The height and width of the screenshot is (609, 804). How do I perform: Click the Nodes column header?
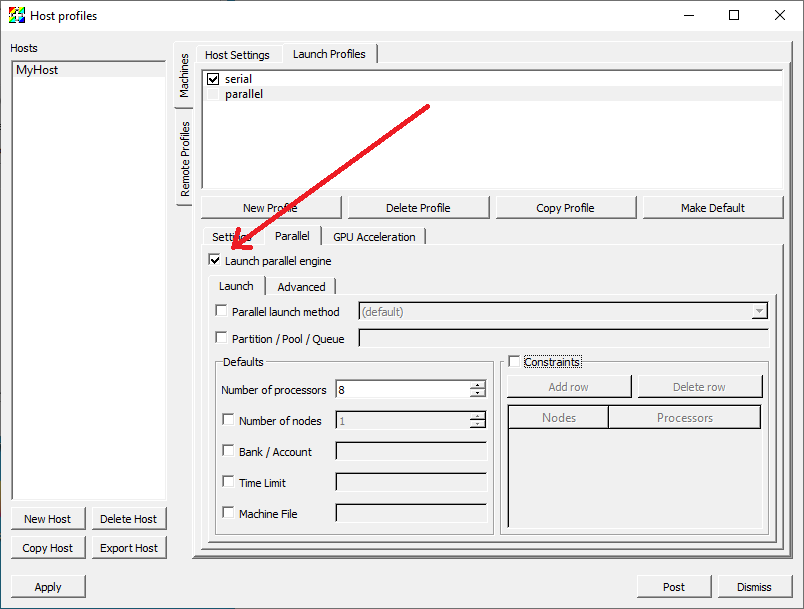(x=558, y=418)
